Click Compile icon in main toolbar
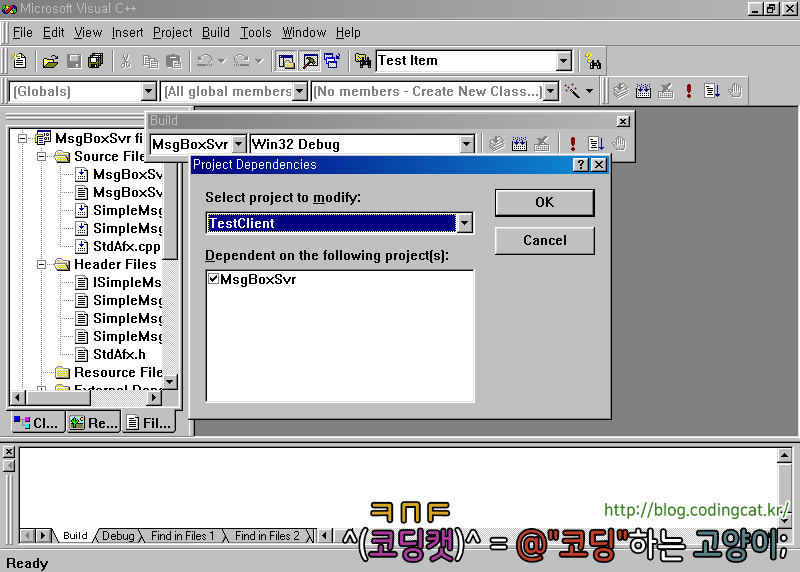800x572 pixels. pyautogui.click(x=620, y=91)
